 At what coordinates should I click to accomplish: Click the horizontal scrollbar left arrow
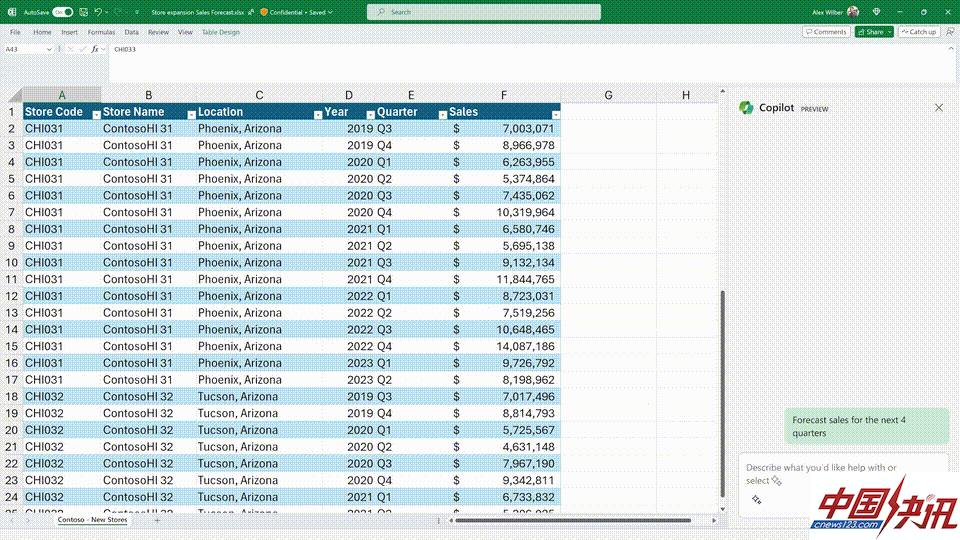tap(451, 520)
